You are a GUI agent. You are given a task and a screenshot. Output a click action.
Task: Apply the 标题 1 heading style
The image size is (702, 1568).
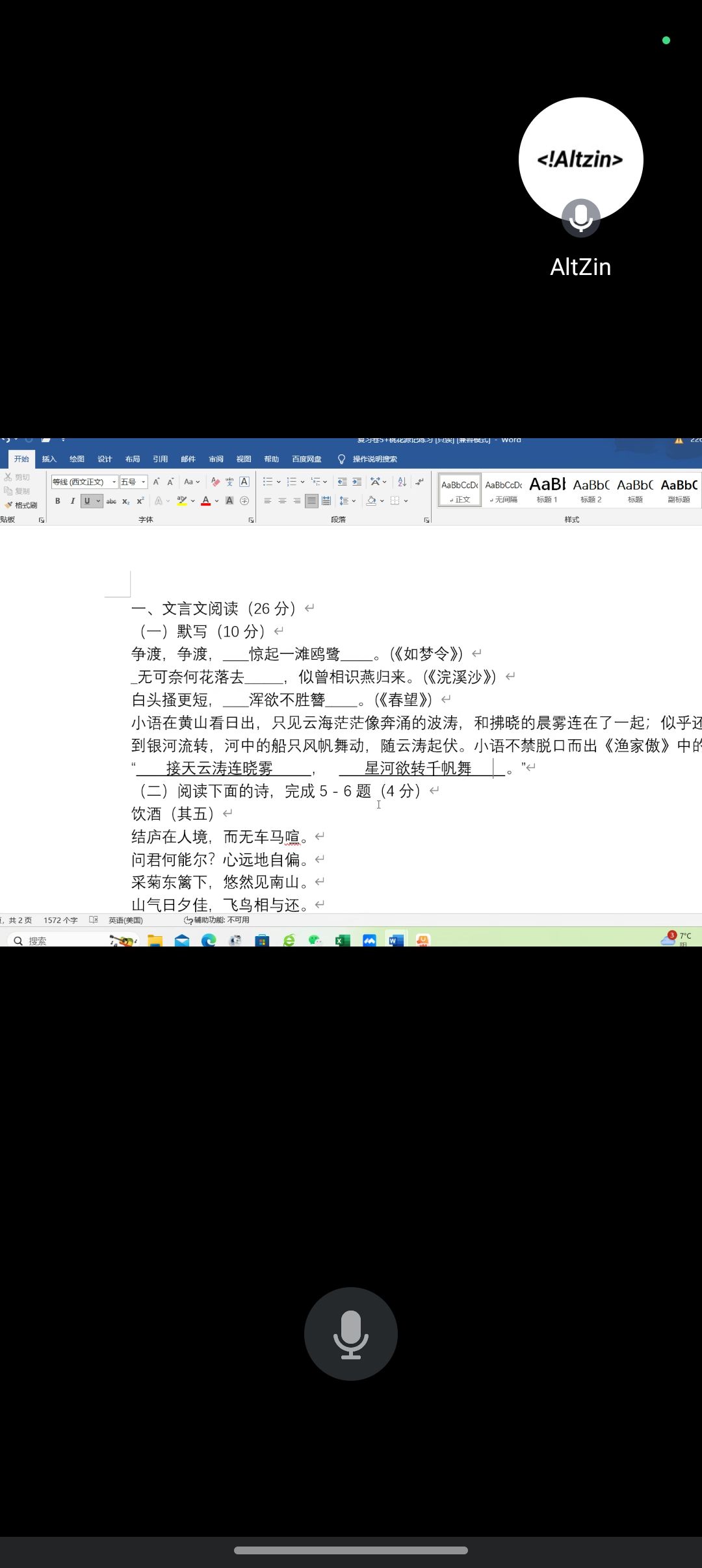(x=547, y=490)
